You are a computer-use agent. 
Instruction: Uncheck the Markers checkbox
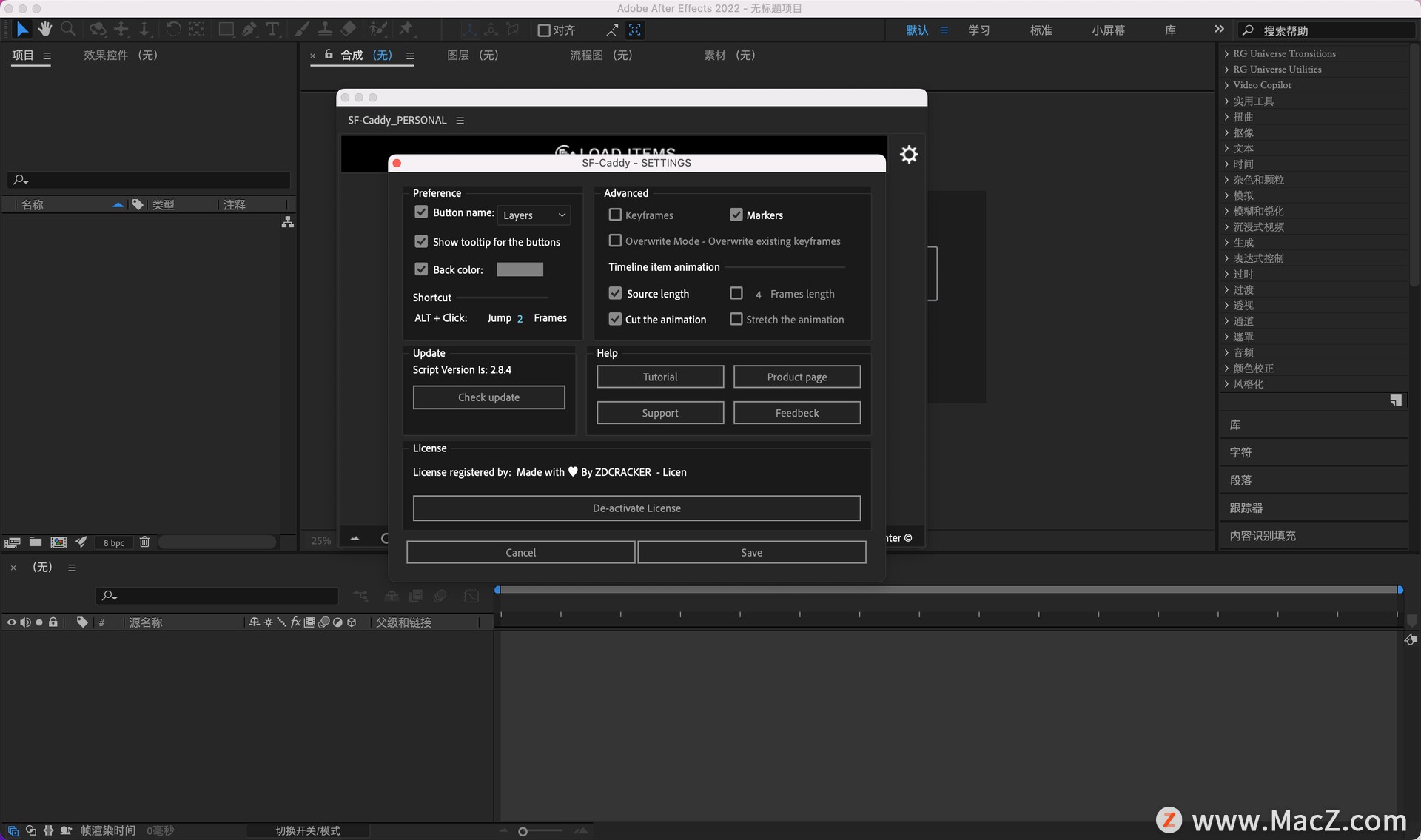(736, 215)
